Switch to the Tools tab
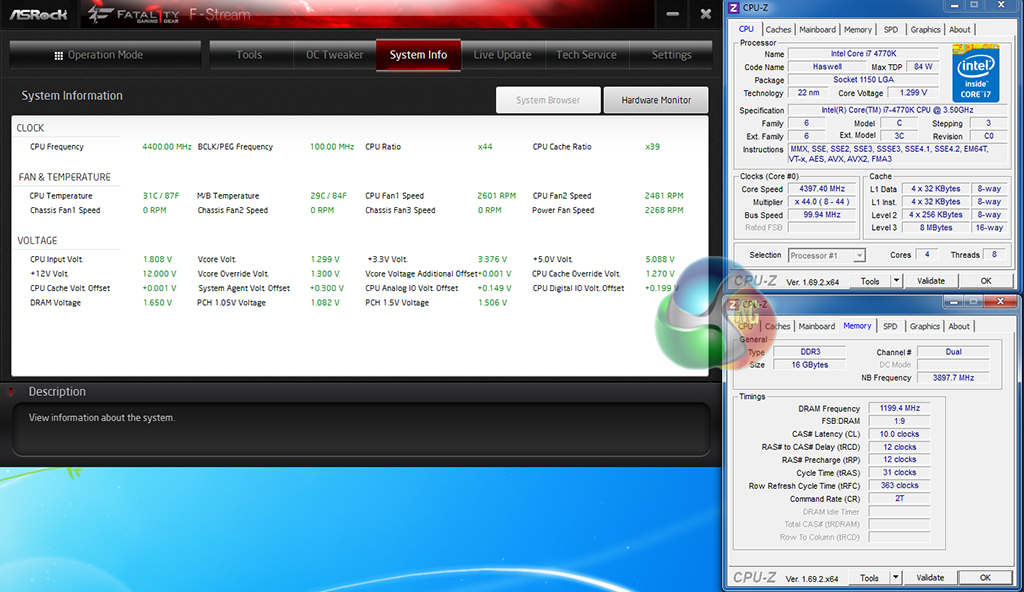 (x=249, y=55)
